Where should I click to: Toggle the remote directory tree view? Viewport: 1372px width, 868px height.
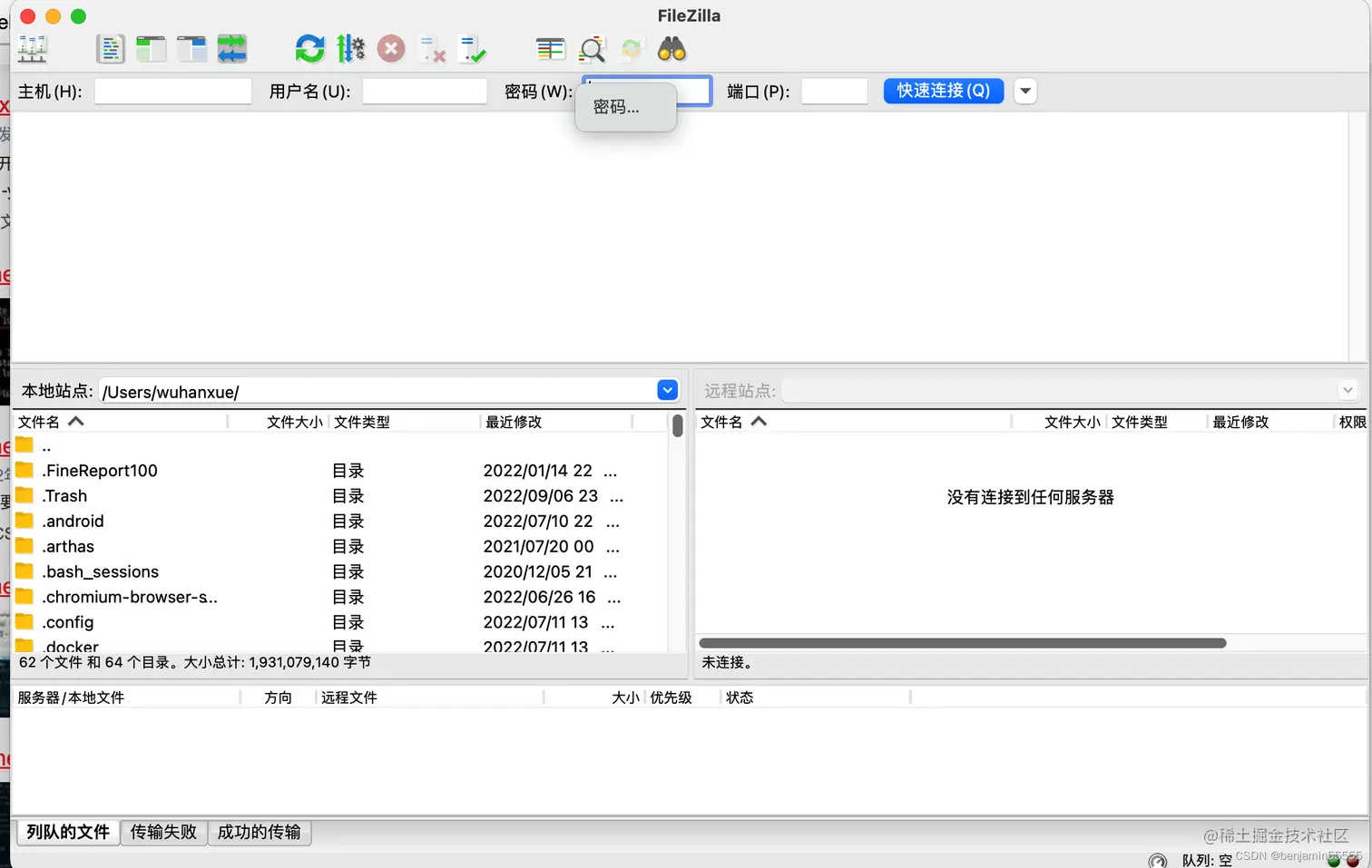coord(191,49)
